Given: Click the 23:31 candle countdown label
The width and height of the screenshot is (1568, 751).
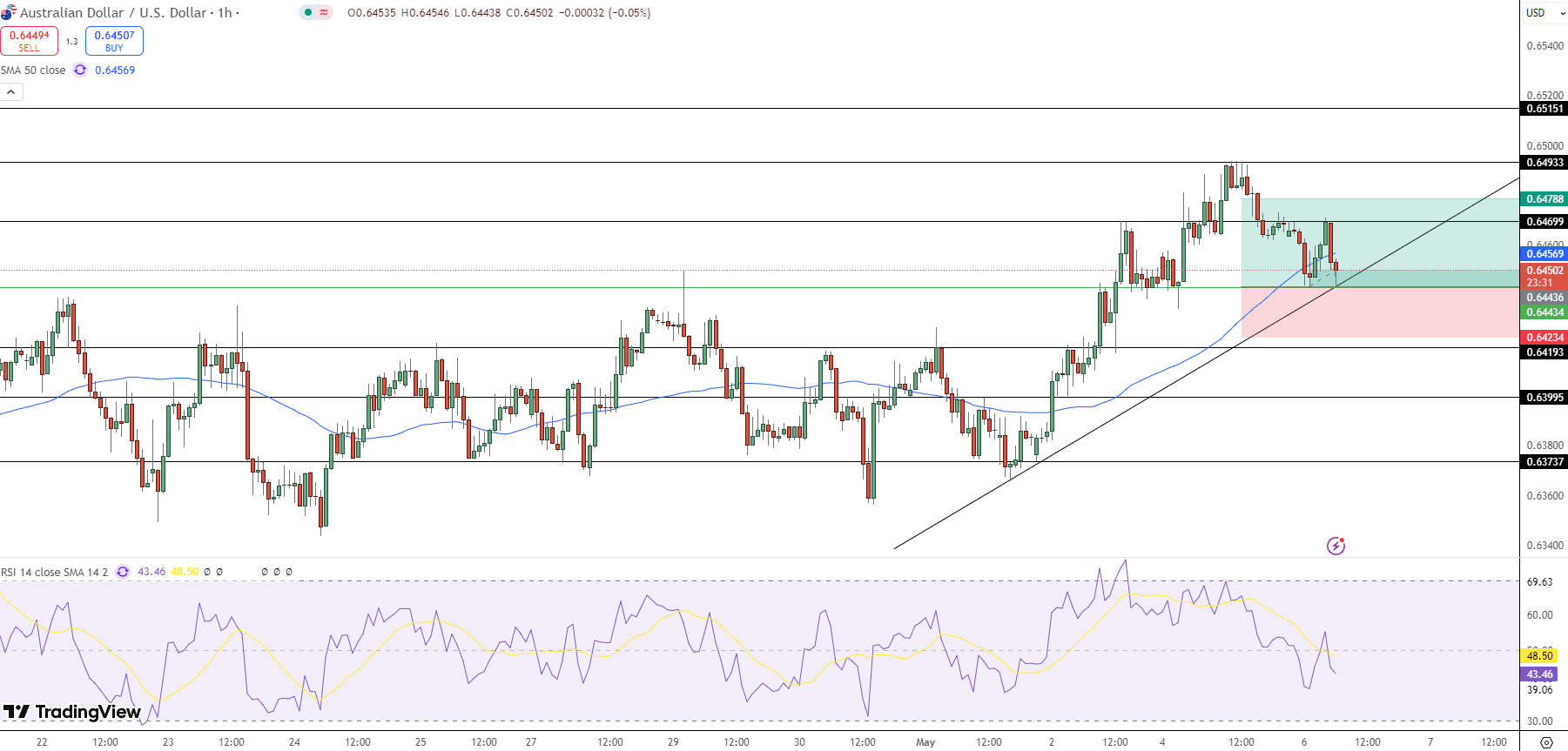Looking at the screenshot, I should click(x=1539, y=283).
